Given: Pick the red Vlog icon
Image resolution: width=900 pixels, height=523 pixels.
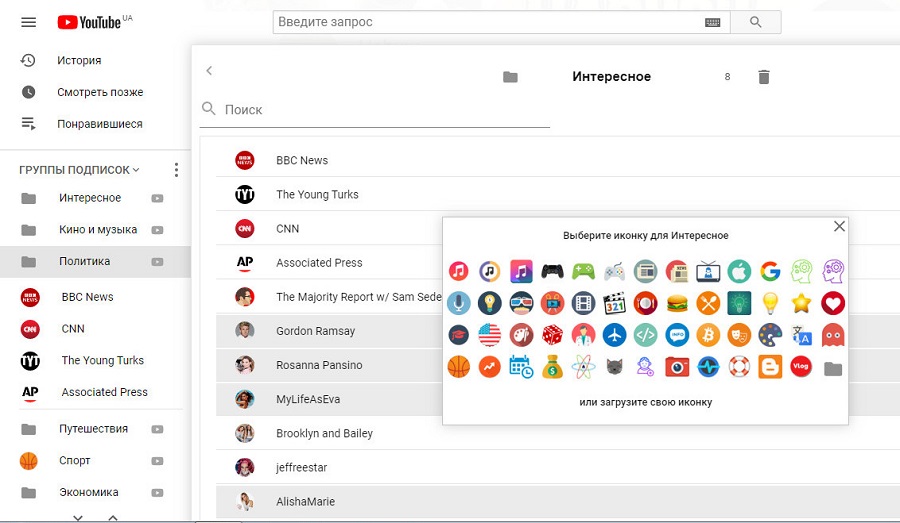Looking at the screenshot, I should click(801, 367).
